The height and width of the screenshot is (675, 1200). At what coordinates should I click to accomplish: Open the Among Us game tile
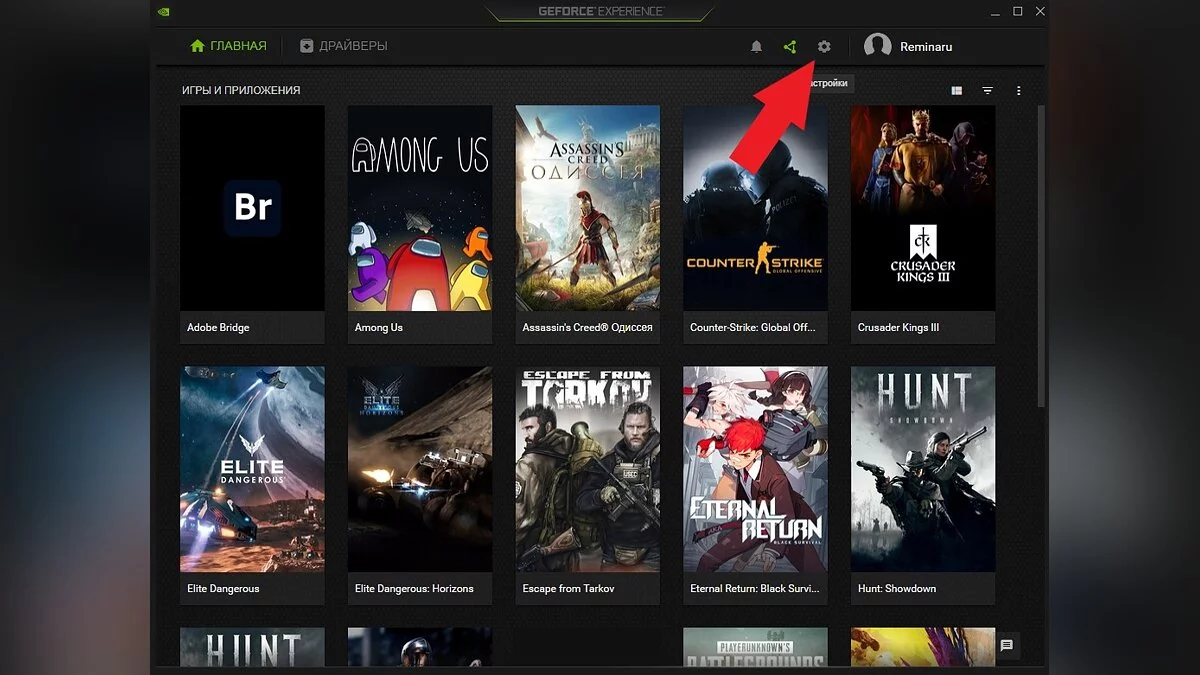pos(420,208)
